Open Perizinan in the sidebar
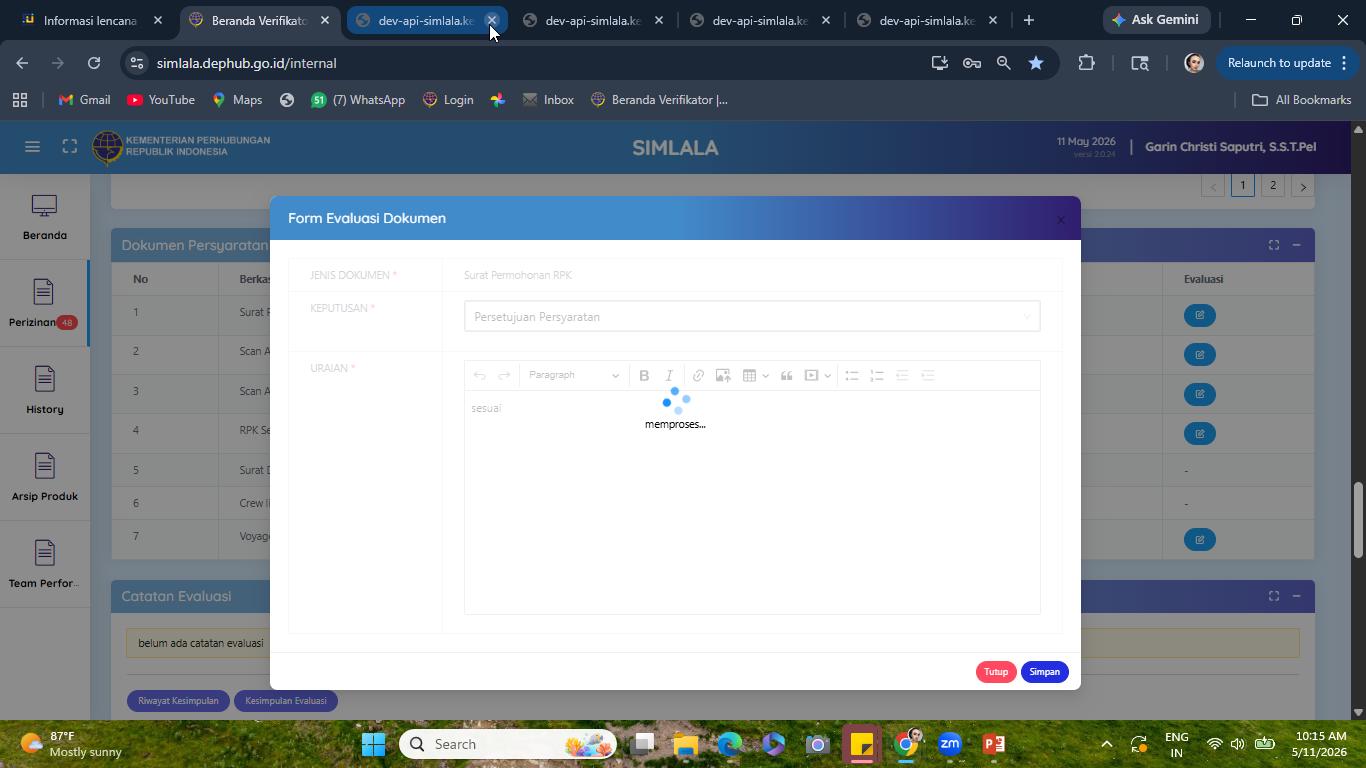The width and height of the screenshot is (1366, 768). [x=43, y=304]
